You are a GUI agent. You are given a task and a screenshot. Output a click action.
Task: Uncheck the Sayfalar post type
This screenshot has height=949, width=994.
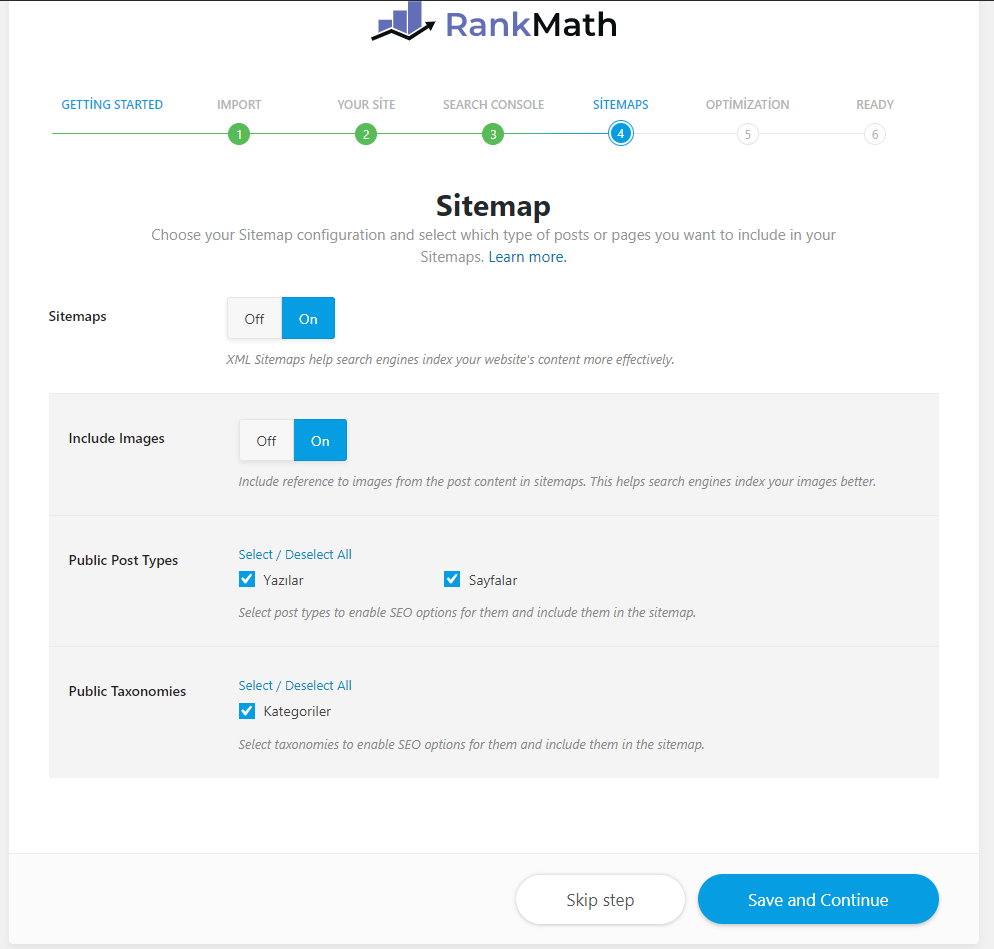click(x=452, y=579)
